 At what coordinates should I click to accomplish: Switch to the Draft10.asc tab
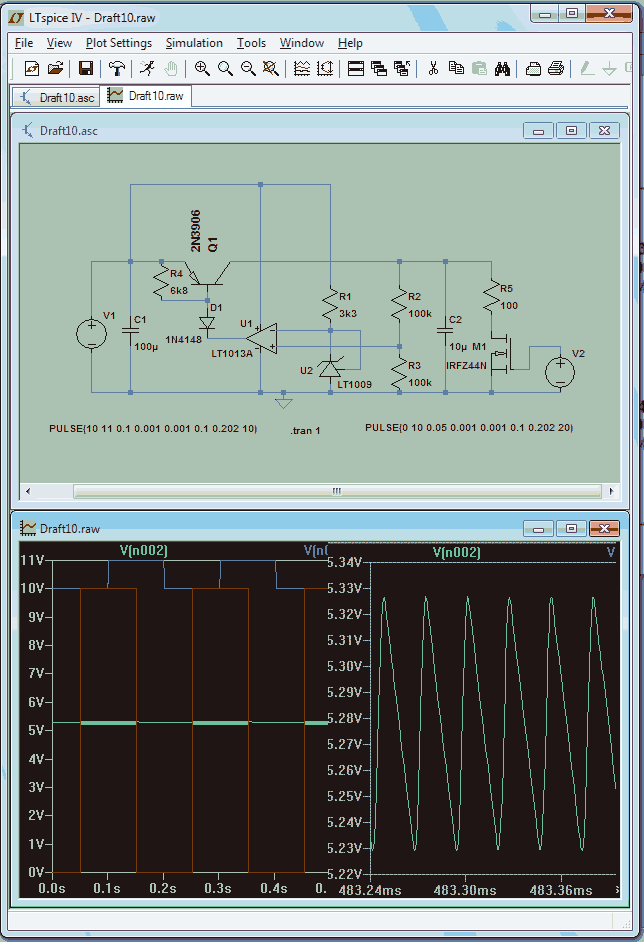(x=56, y=97)
